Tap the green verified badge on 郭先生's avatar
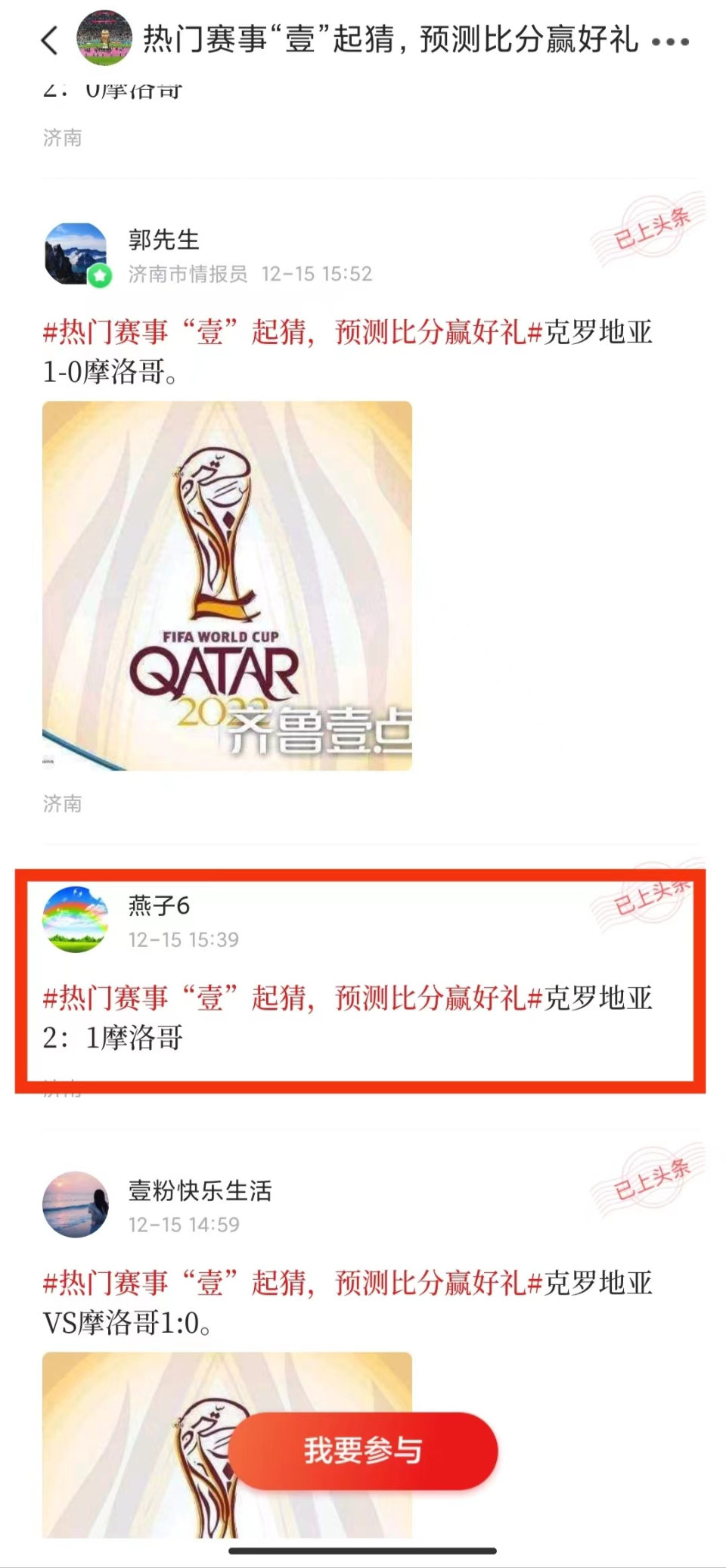Image resolution: width=726 pixels, height=1568 pixels. 100,276
